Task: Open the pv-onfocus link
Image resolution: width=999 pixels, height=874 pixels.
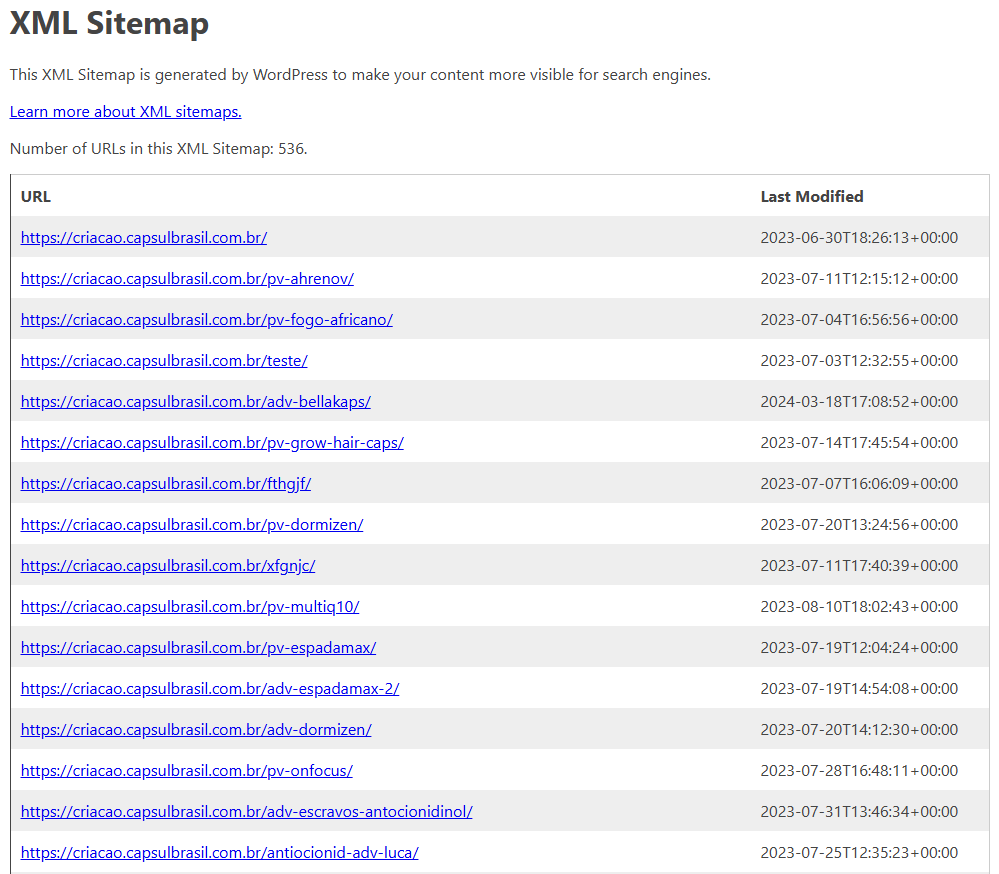Action: [x=187, y=771]
